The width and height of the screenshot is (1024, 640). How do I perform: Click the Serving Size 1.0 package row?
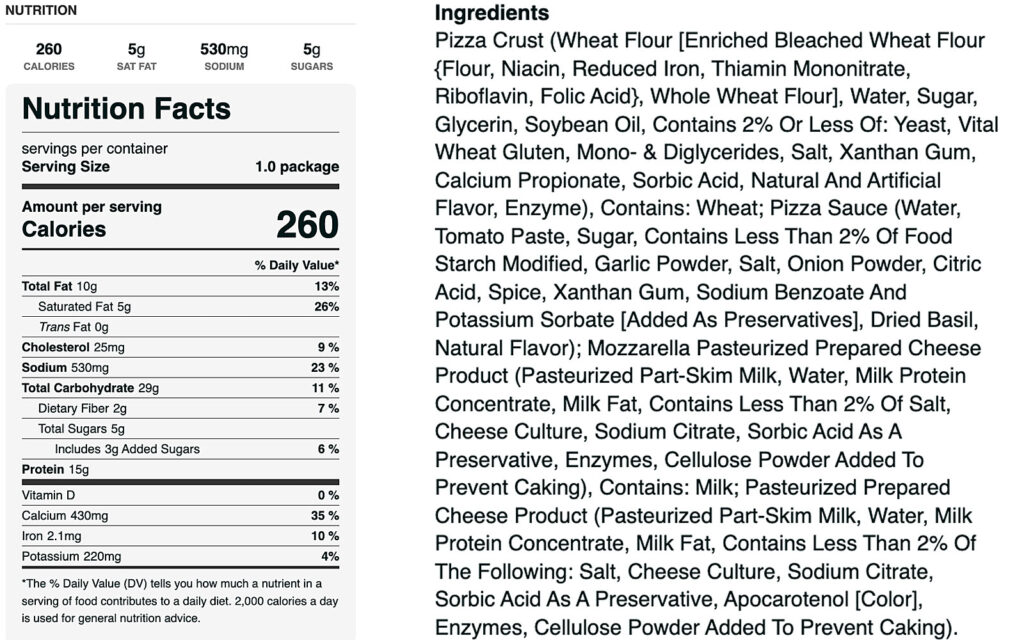coord(180,167)
